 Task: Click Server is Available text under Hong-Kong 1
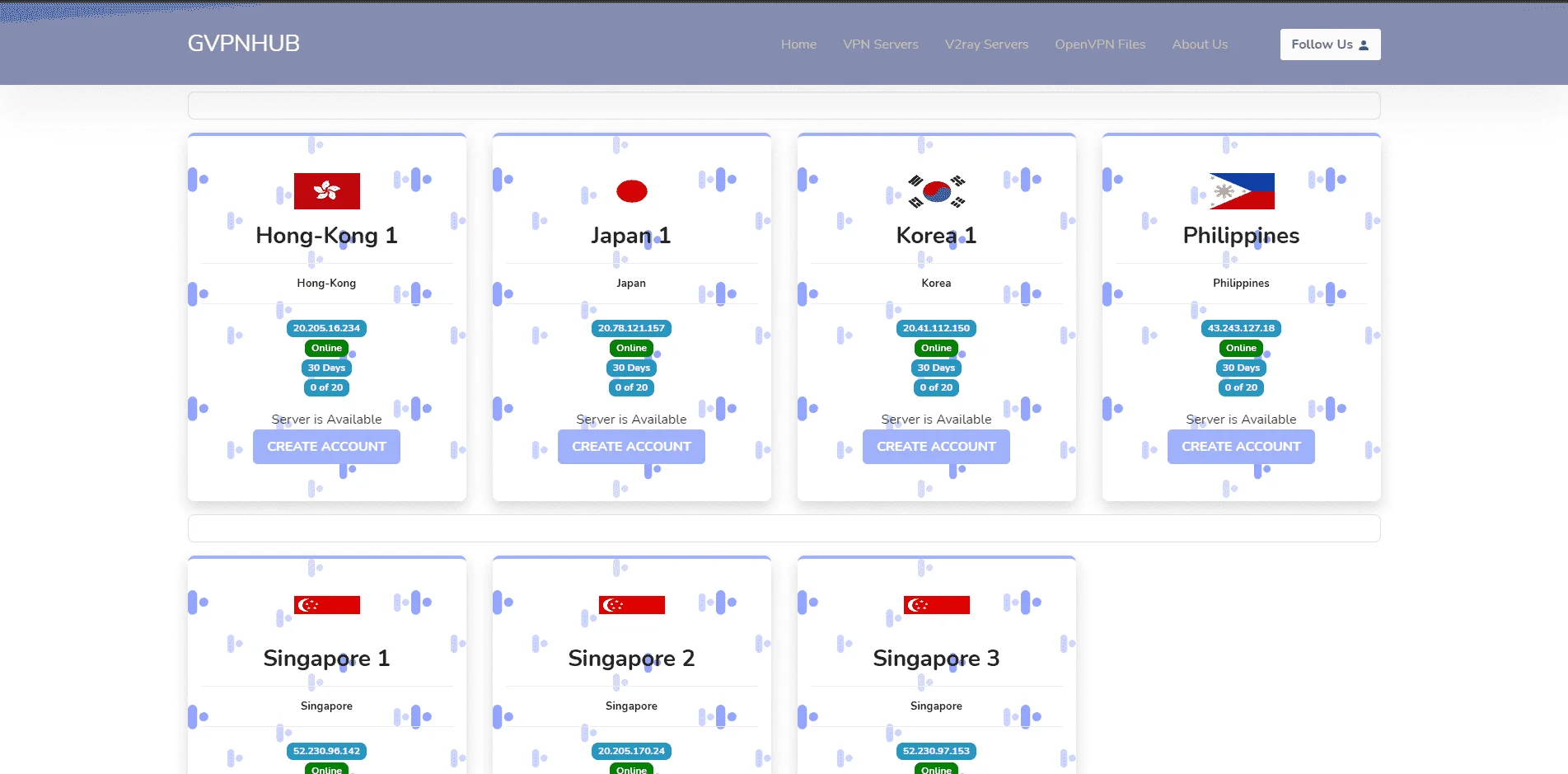coord(326,420)
